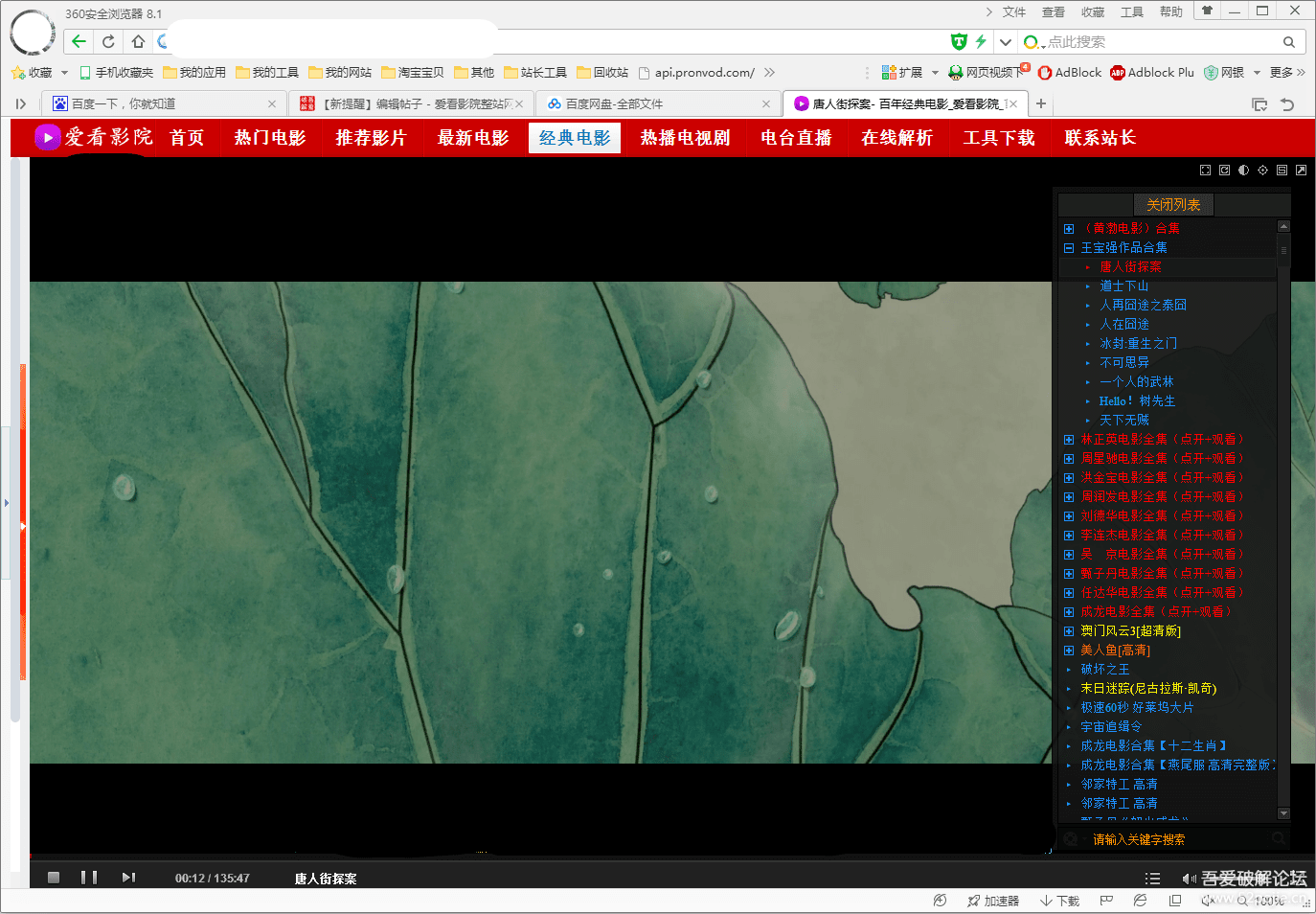Open 热播电视剧 navigation item
Viewport: 1316px width, 914px height.
[x=686, y=137]
